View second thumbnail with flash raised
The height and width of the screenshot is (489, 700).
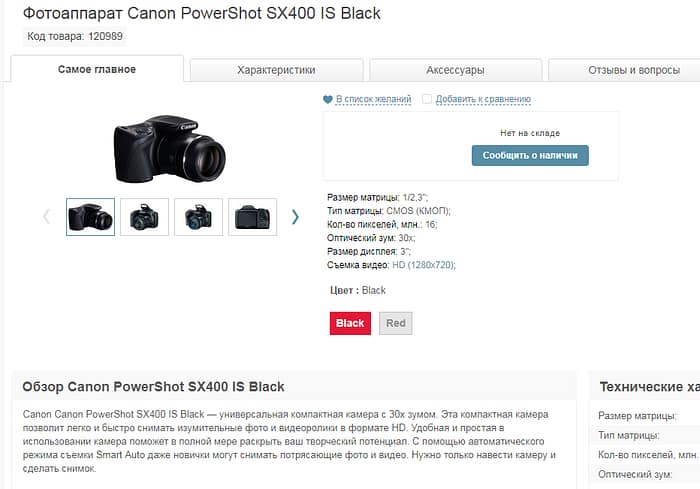tap(145, 217)
